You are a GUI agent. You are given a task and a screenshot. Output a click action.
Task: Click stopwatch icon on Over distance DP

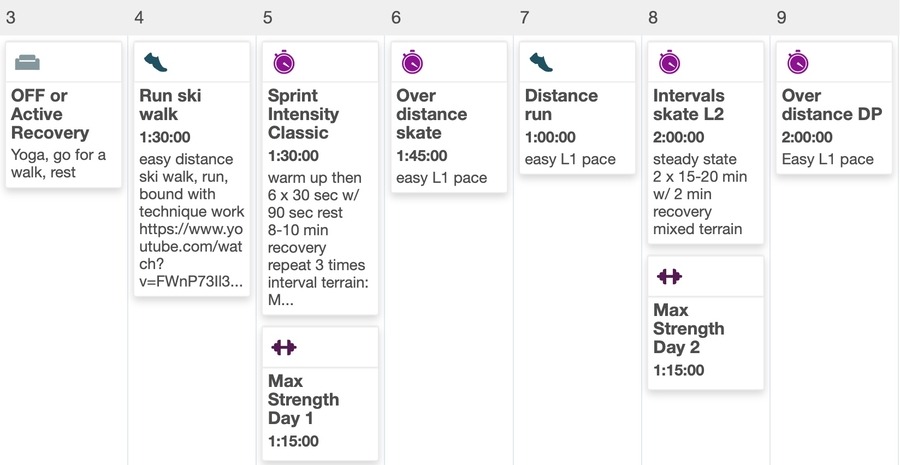coord(797,63)
